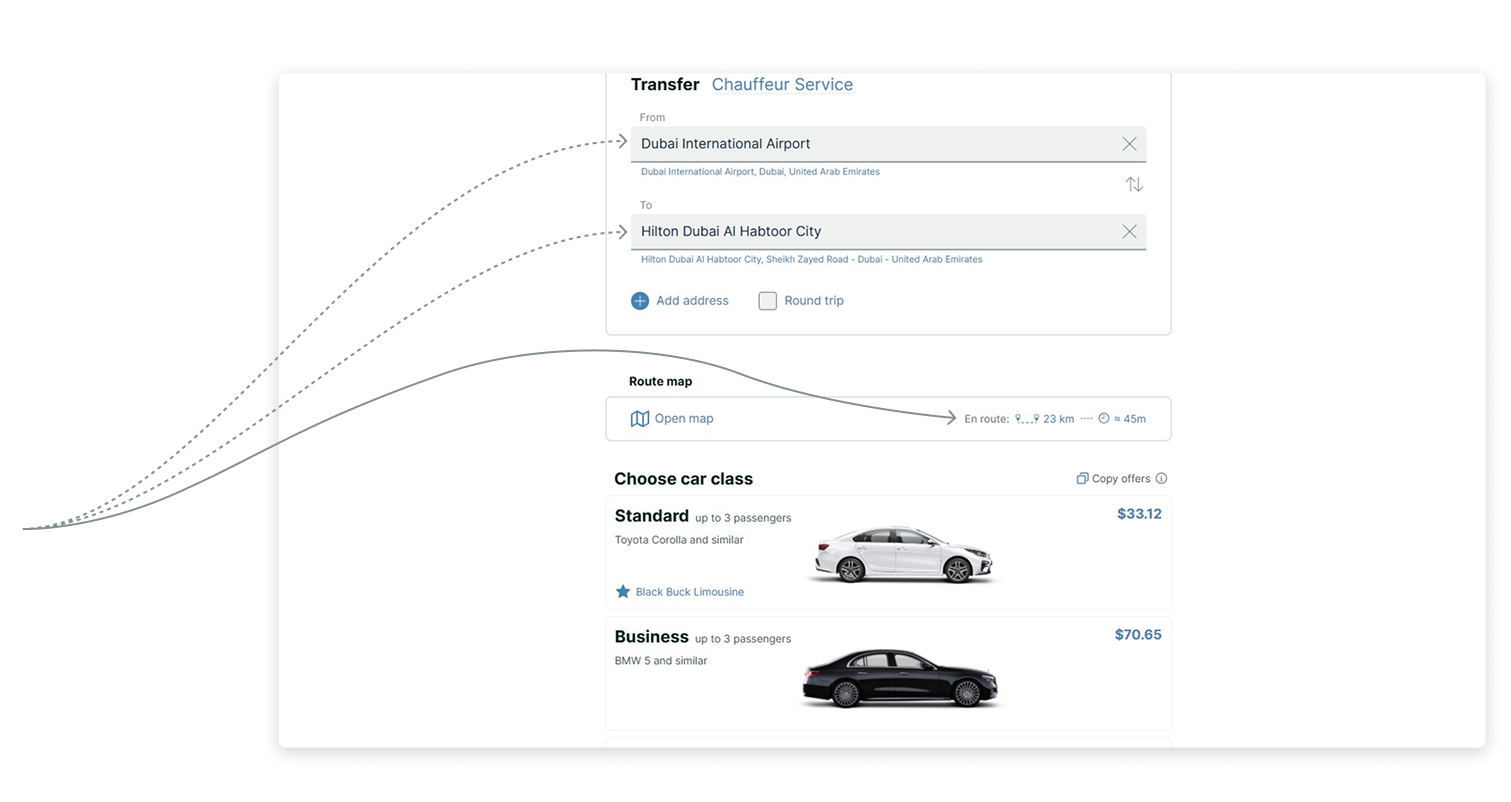Click the copy icon beside Copy offers

[x=1082, y=479]
